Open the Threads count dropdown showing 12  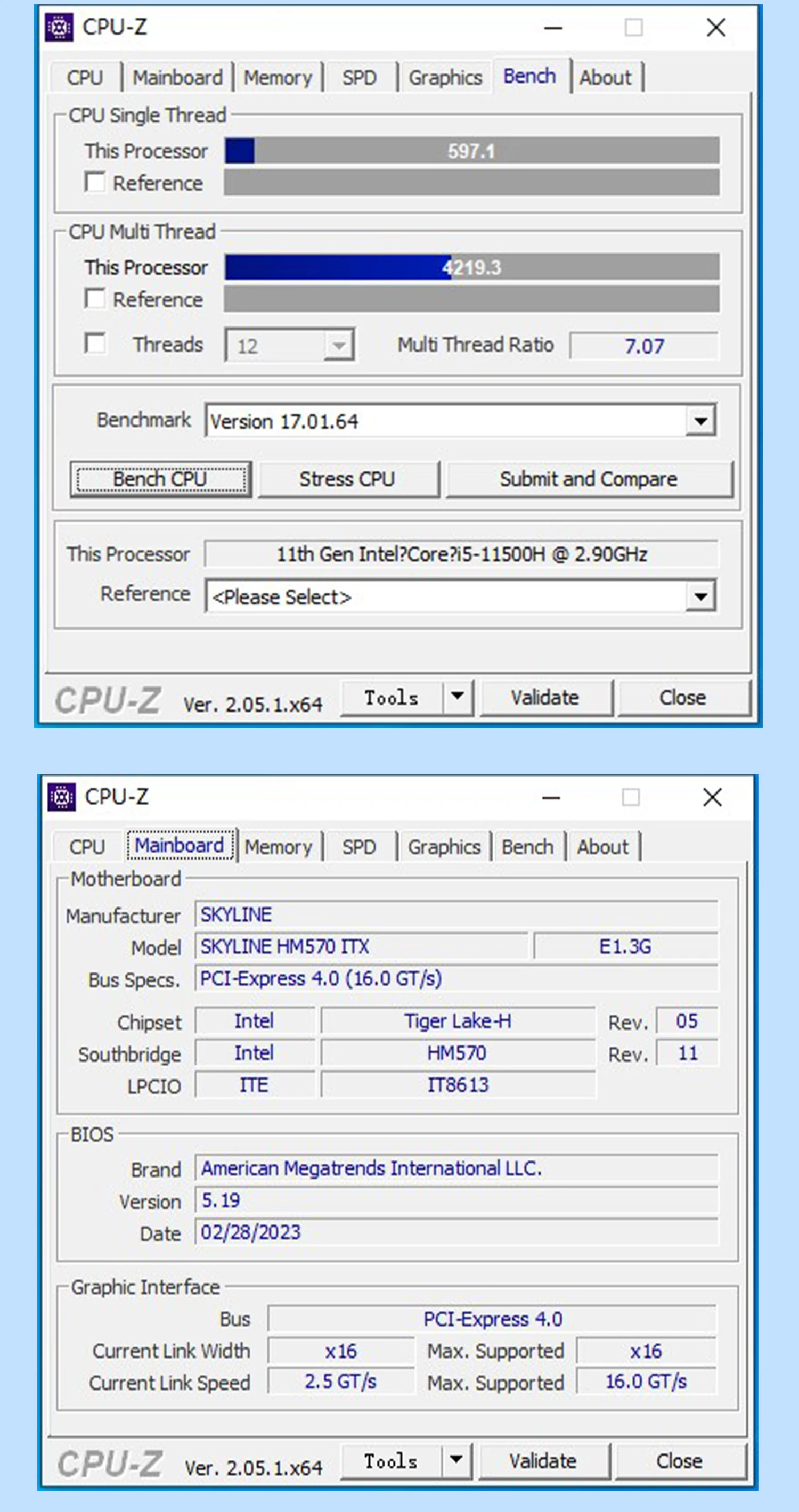pos(338,346)
